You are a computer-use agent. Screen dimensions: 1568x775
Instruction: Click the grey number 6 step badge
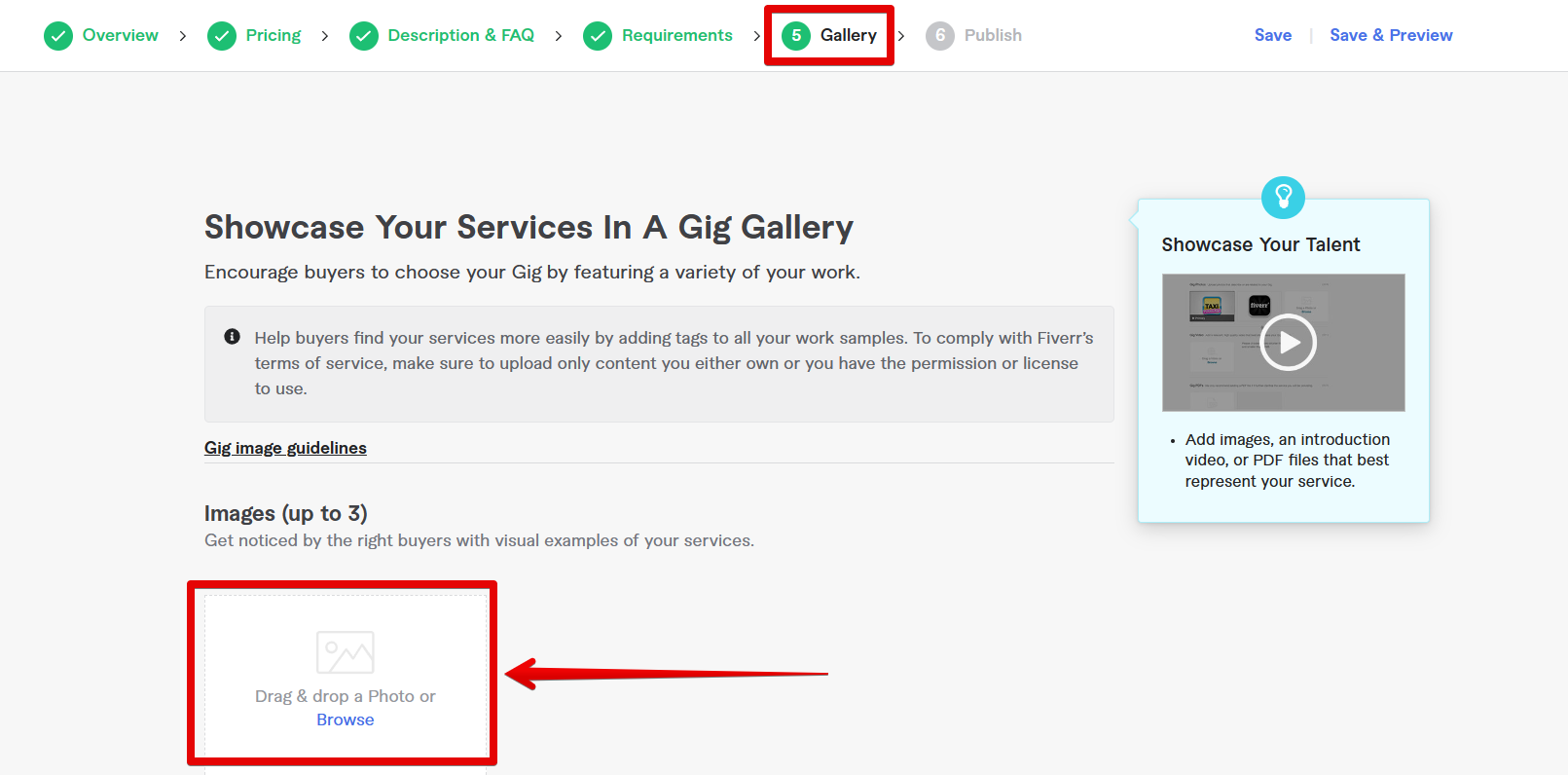tap(940, 36)
